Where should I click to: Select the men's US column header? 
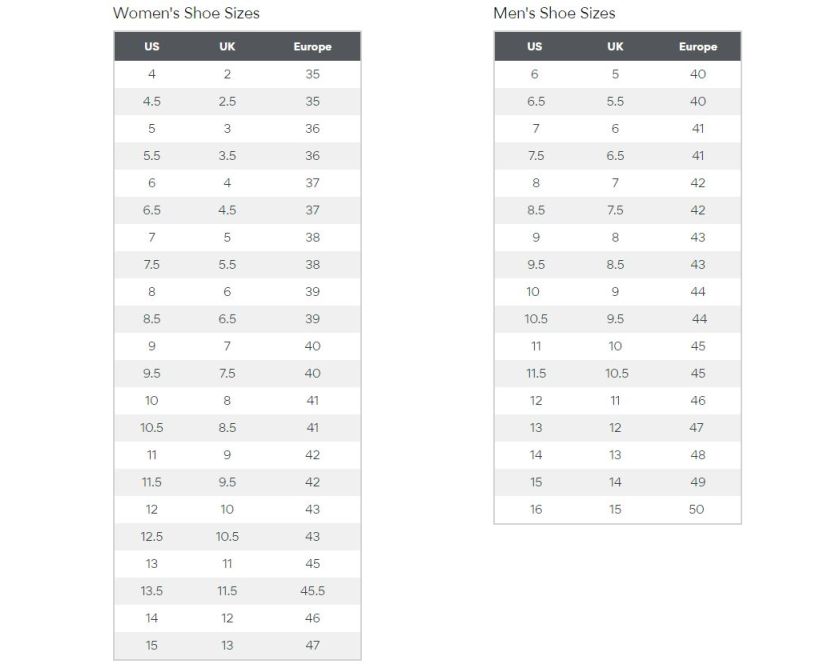[x=535, y=47]
